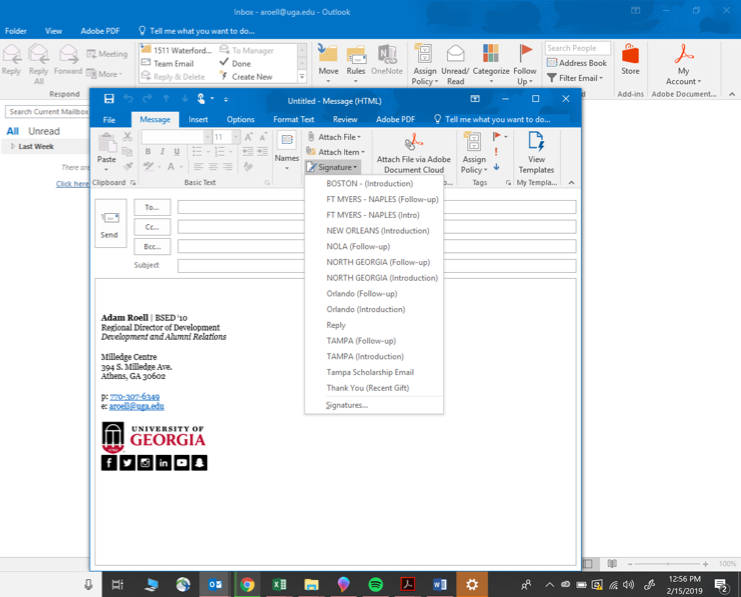This screenshot has height=597, width=741.
Task: Set Low Importance down arrow
Action: point(496,166)
